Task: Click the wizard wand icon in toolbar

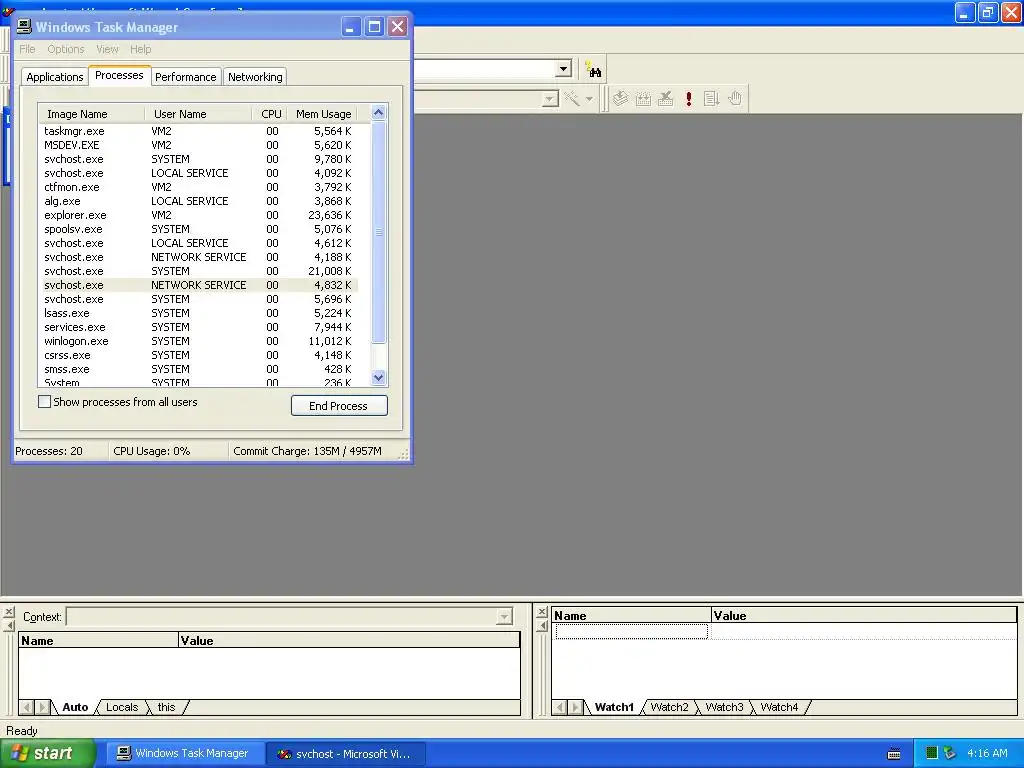Action: (572, 99)
